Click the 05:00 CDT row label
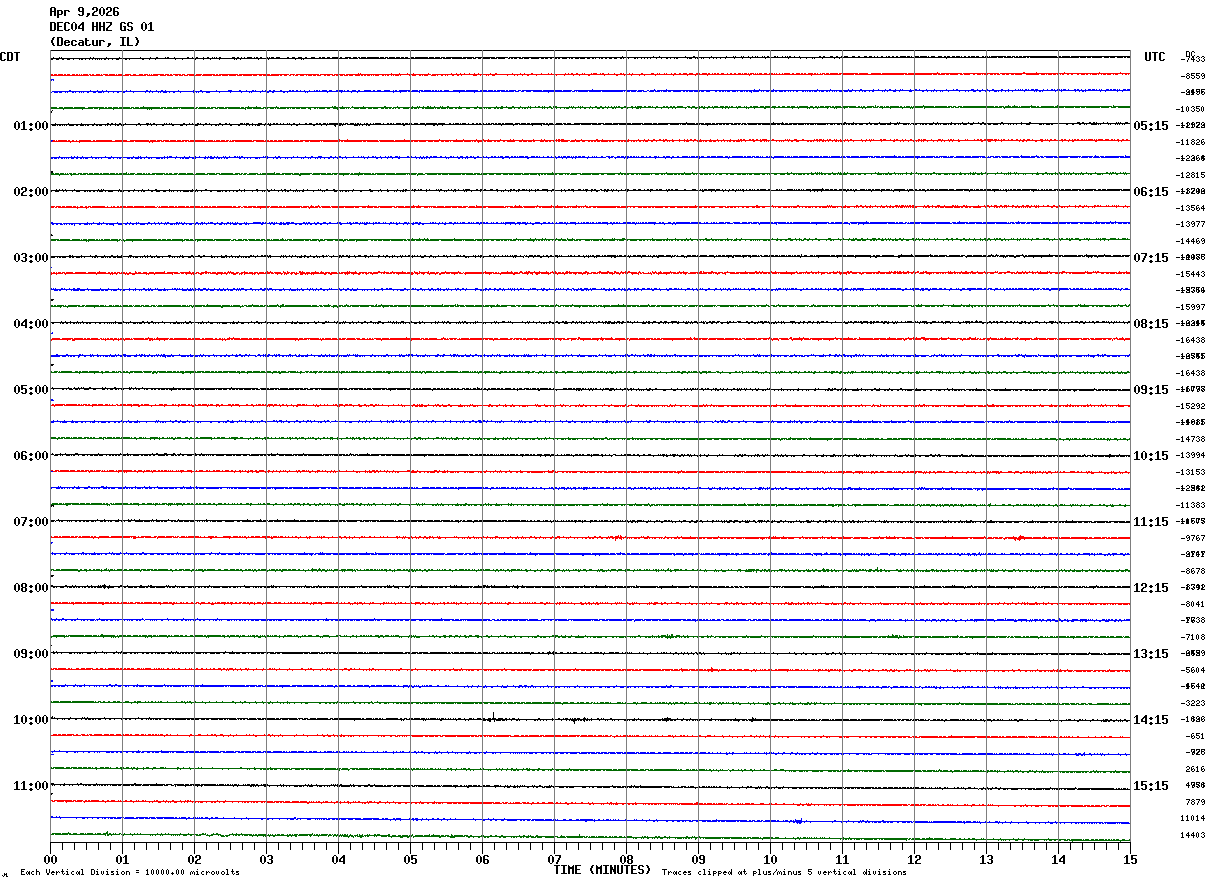 click(x=31, y=390)
